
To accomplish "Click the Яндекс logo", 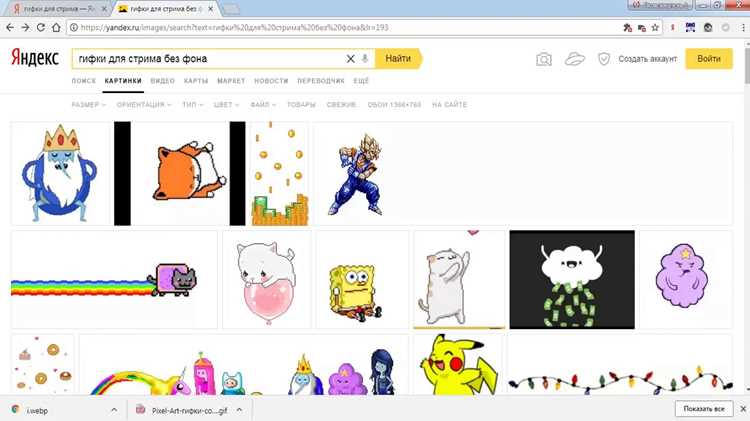I will [x=35, y=58].
